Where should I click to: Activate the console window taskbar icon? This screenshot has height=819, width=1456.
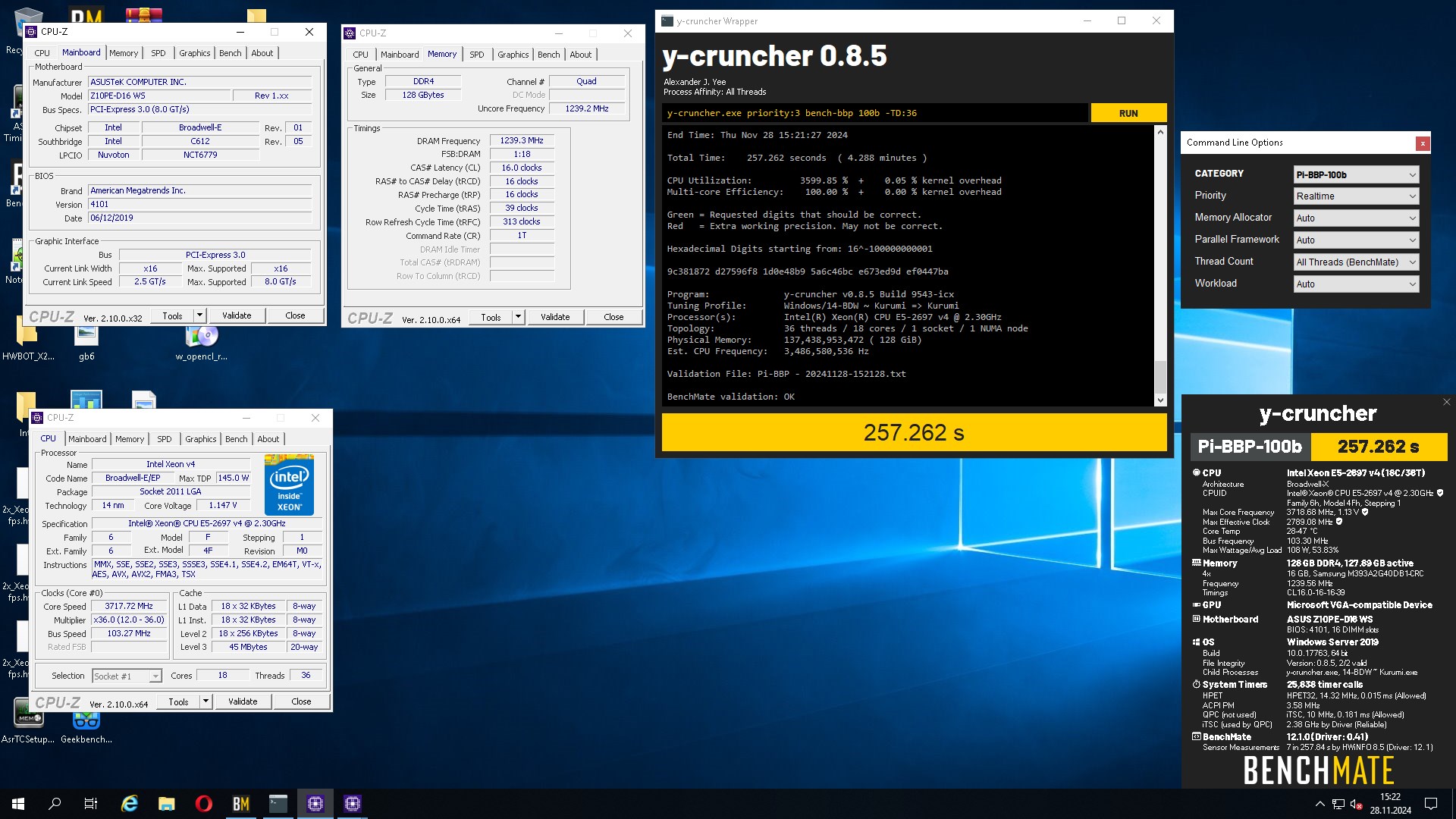tap(278, 804)
